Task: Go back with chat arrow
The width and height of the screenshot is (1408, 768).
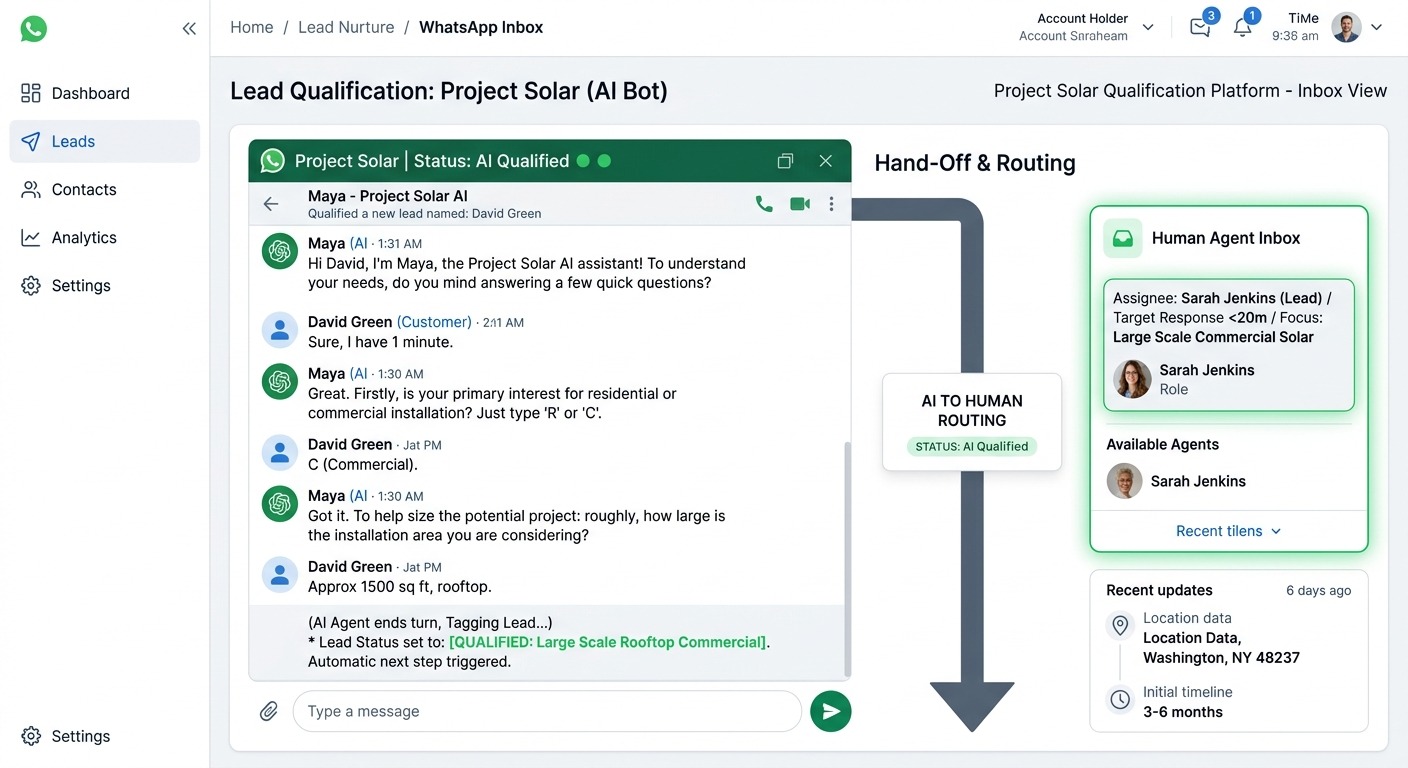Action: pos(271,204)
